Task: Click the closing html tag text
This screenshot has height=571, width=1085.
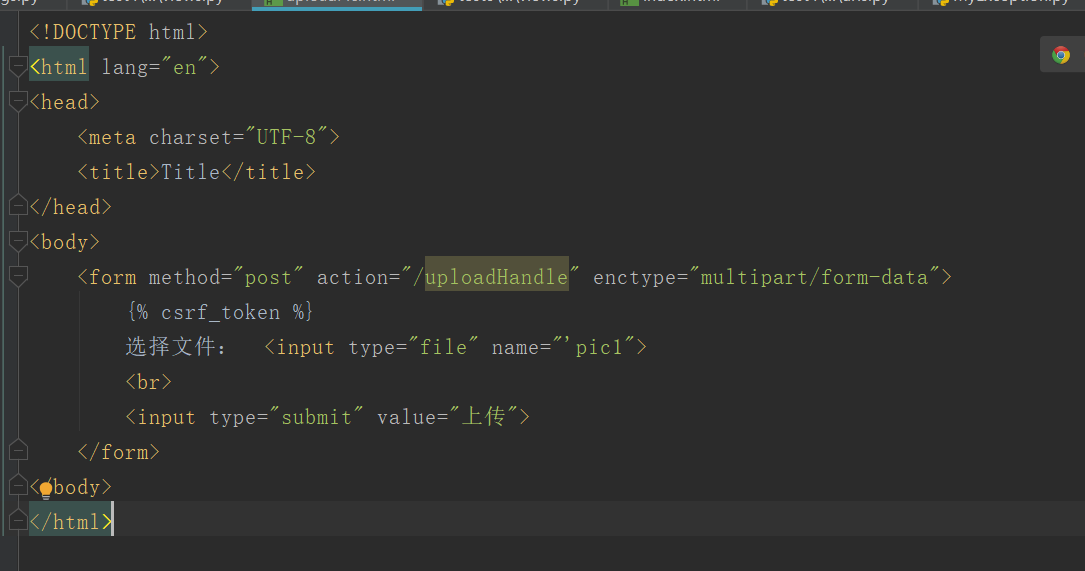Action: [x=71, y=521]
